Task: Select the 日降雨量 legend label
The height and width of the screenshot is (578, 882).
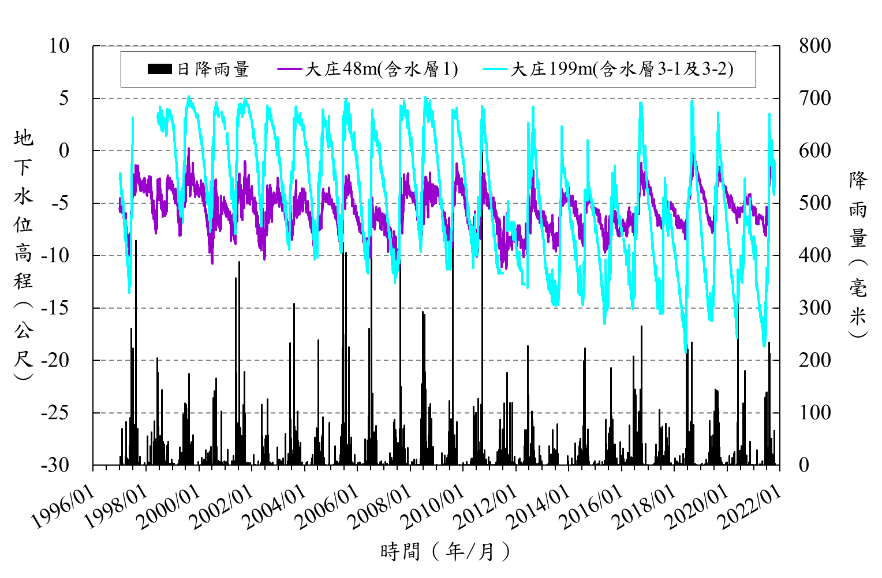Action: pyautogui.click(x=213, y=69)
